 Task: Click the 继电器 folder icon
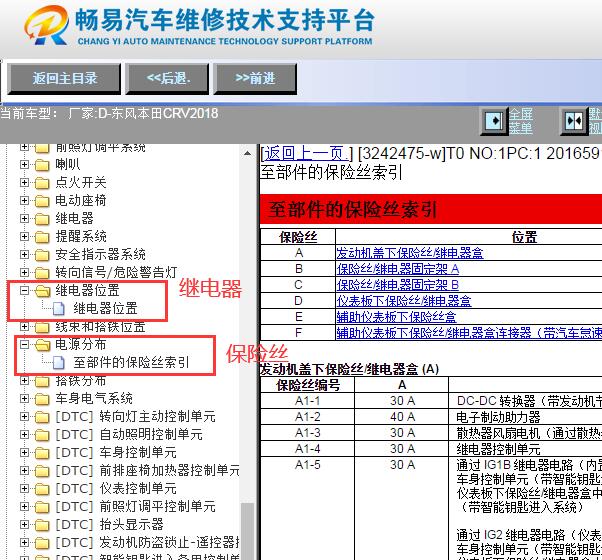(x=42, y=219)
